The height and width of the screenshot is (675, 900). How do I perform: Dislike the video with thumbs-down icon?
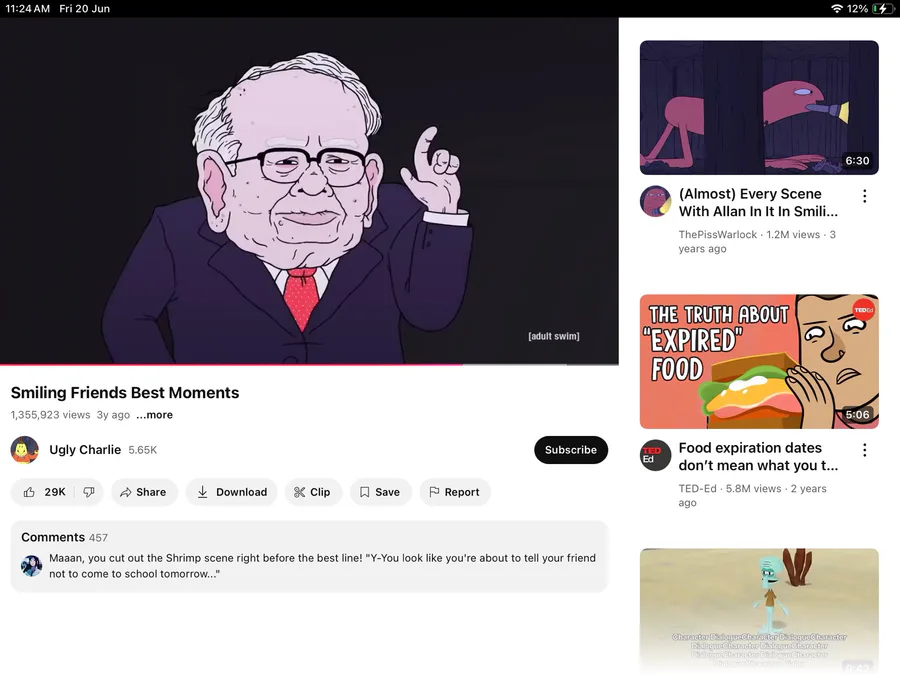point(89,492)
